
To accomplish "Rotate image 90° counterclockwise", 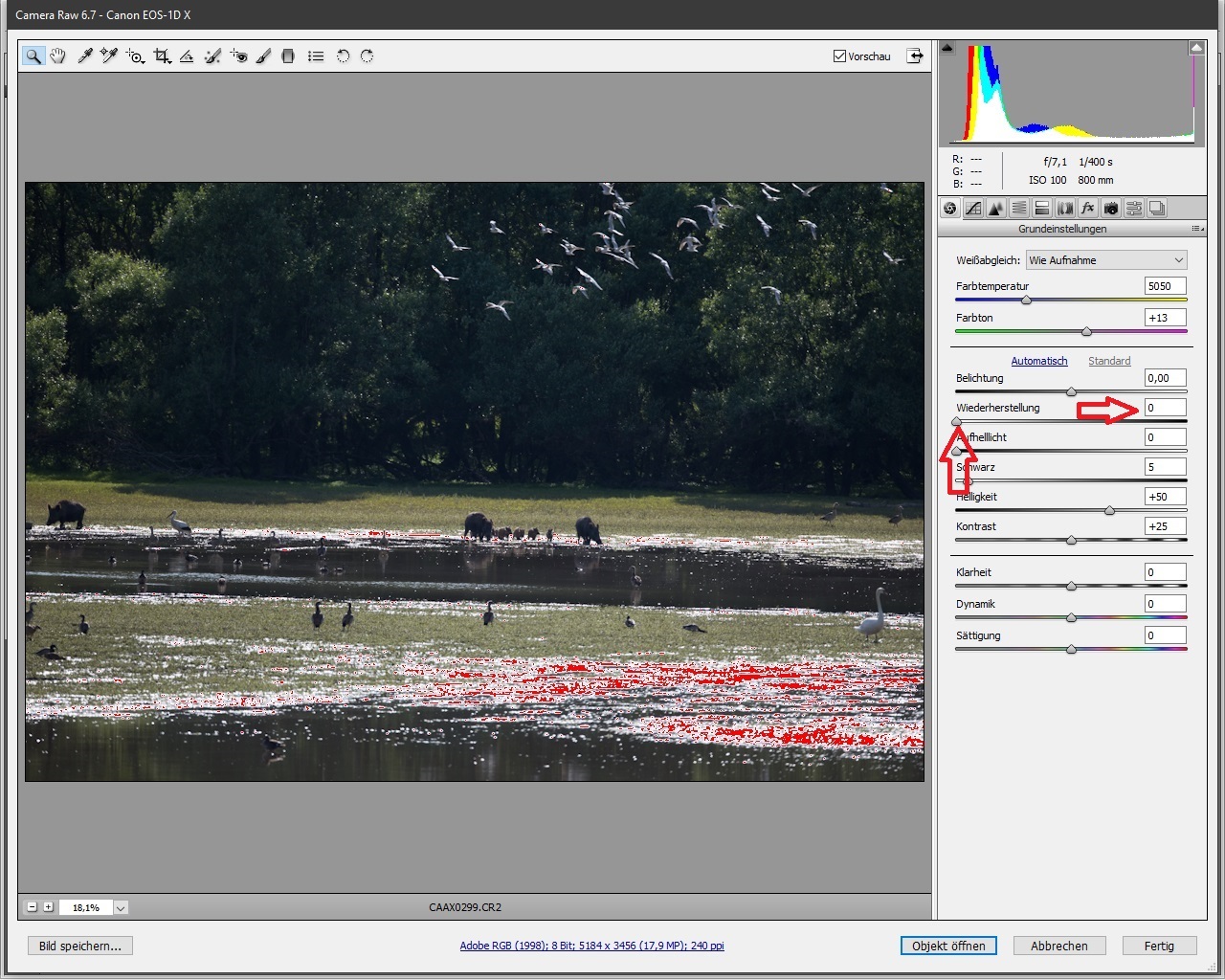I will [x=343, y=56].
